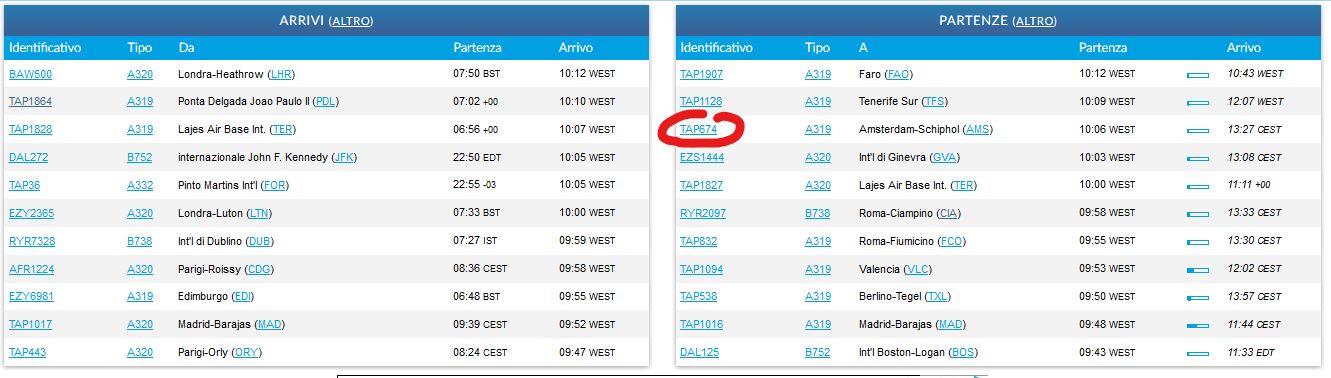1331x378 pixels.
Task: Click ALTRO link in the PARTENZE header
Action: coord(1034,20)
